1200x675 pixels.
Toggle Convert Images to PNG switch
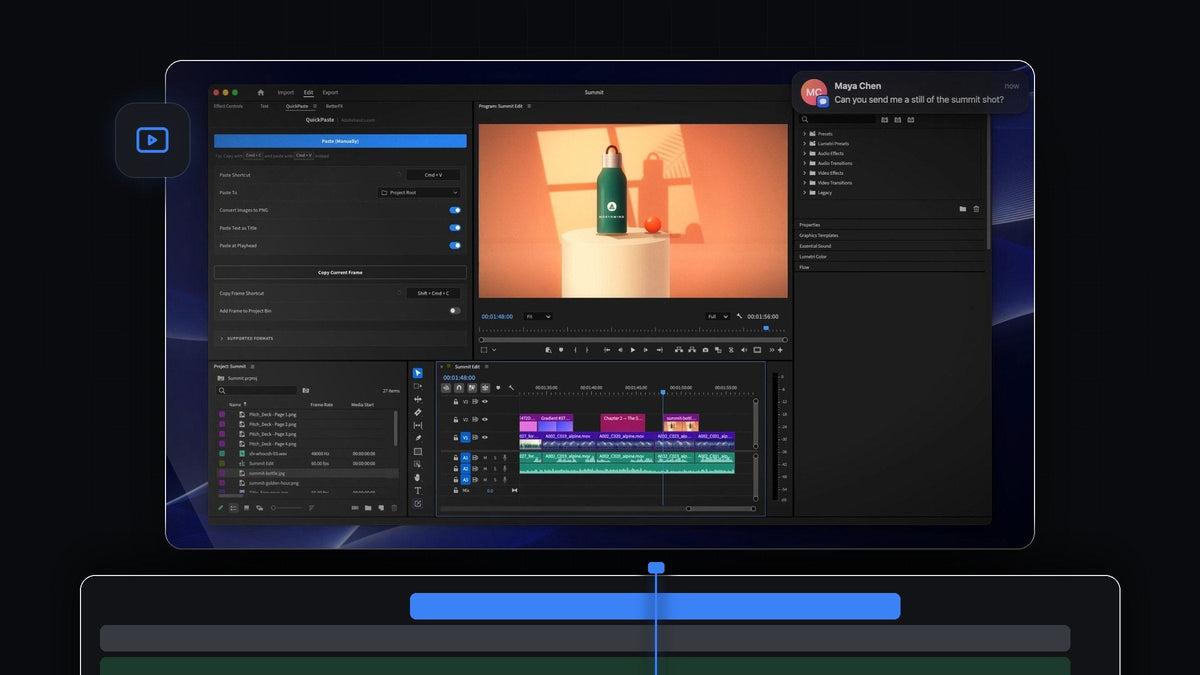(455, 210)
